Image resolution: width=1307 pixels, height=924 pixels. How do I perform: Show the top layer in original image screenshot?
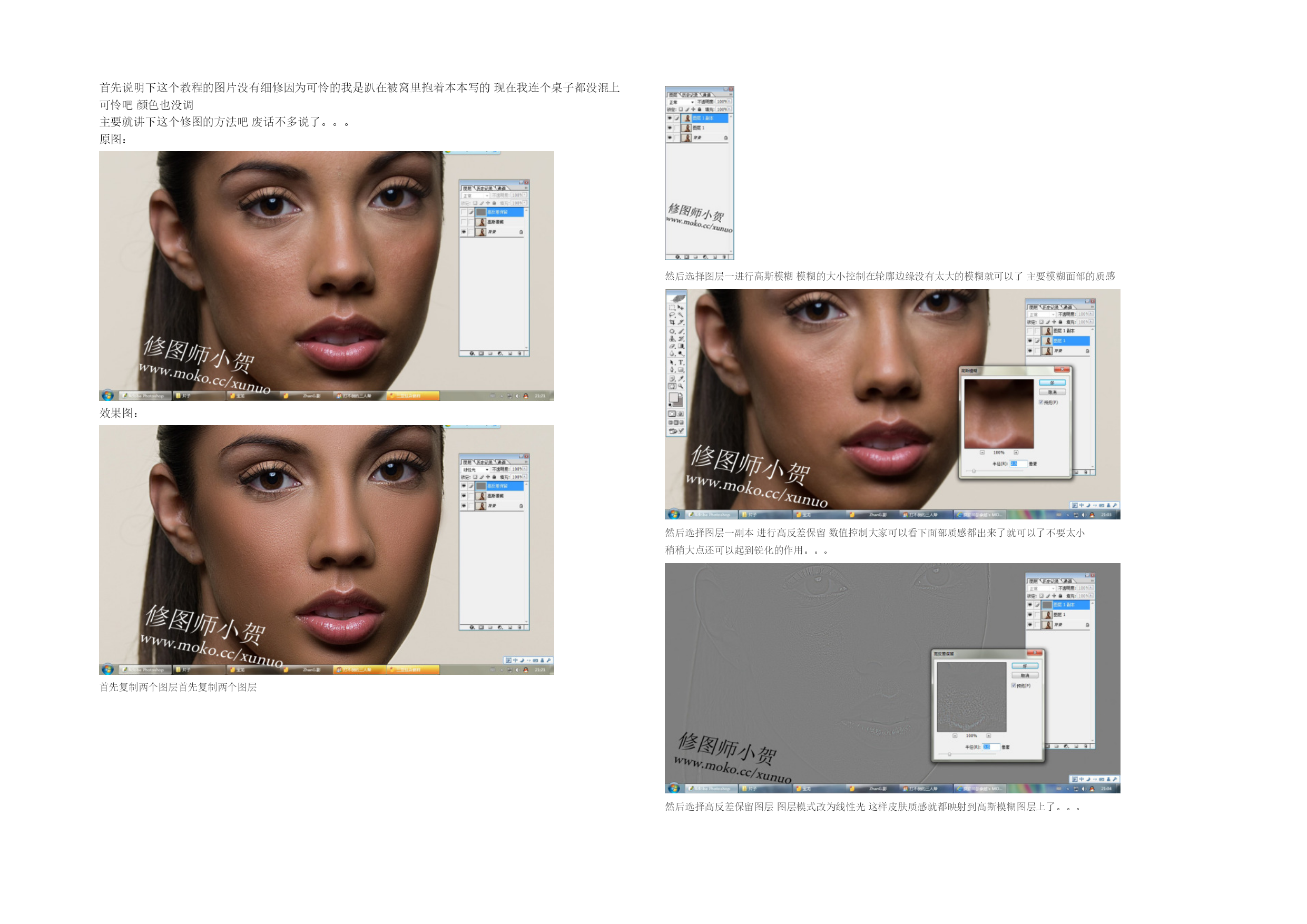pyautogui.click(x=464, y=212)
